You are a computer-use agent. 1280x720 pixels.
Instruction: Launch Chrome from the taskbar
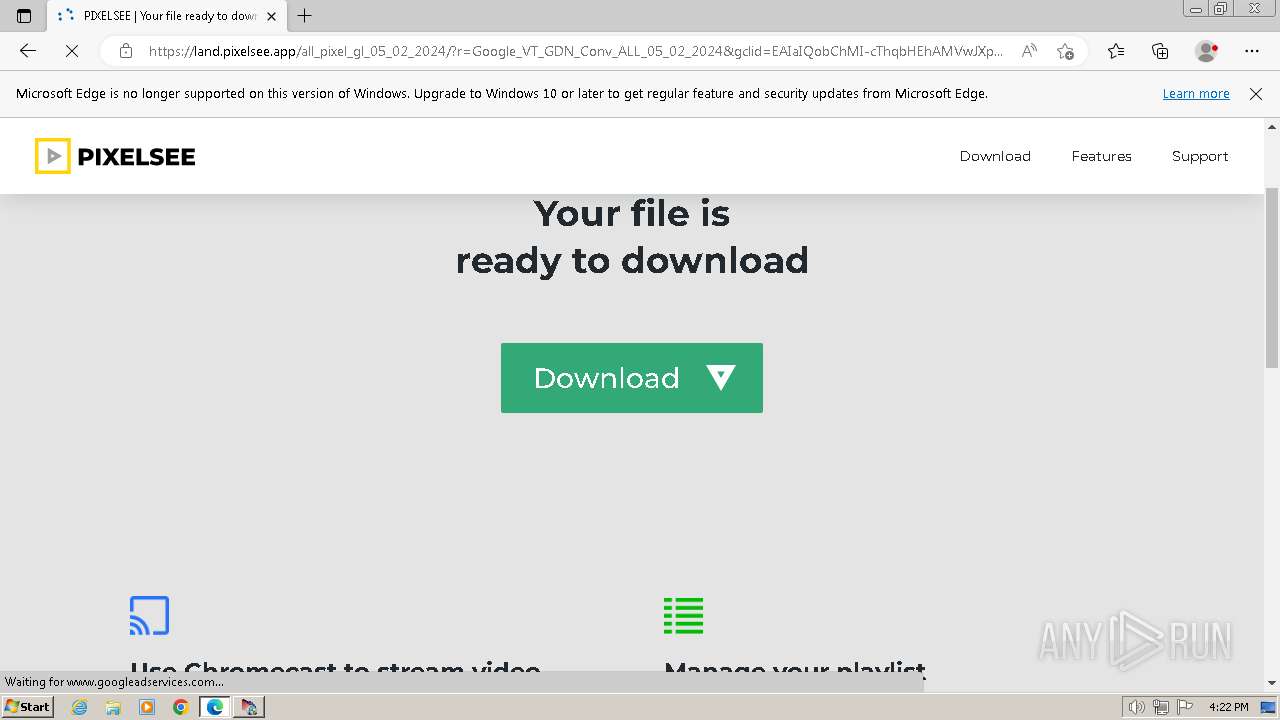tap(181, 707)
